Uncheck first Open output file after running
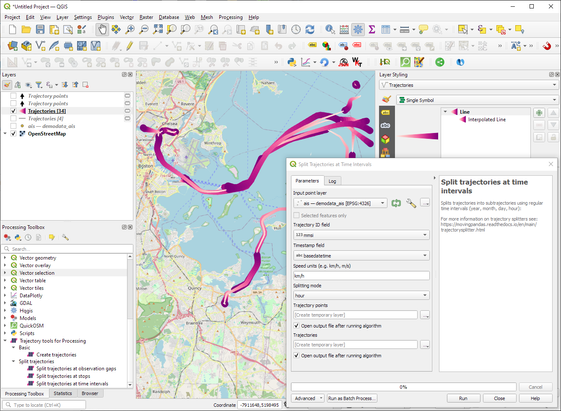The width and height of the screenshot is (561, 411). click(x=296, y=326)
